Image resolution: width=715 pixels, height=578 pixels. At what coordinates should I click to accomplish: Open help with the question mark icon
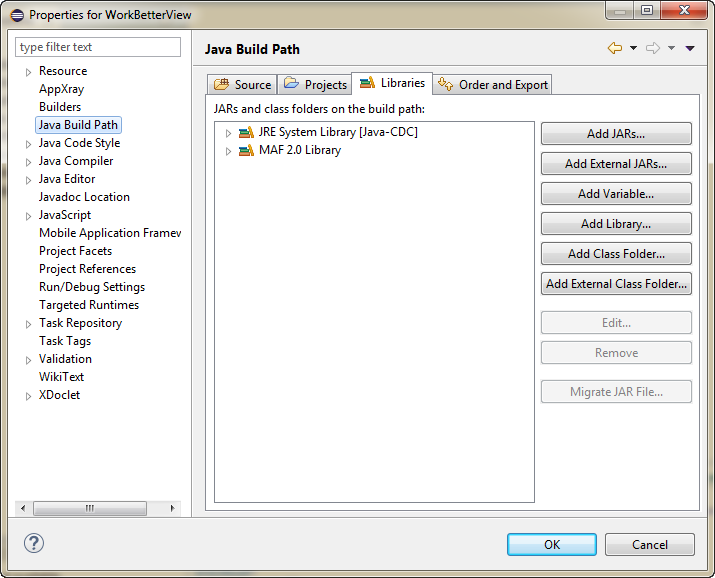click(34, 543)
